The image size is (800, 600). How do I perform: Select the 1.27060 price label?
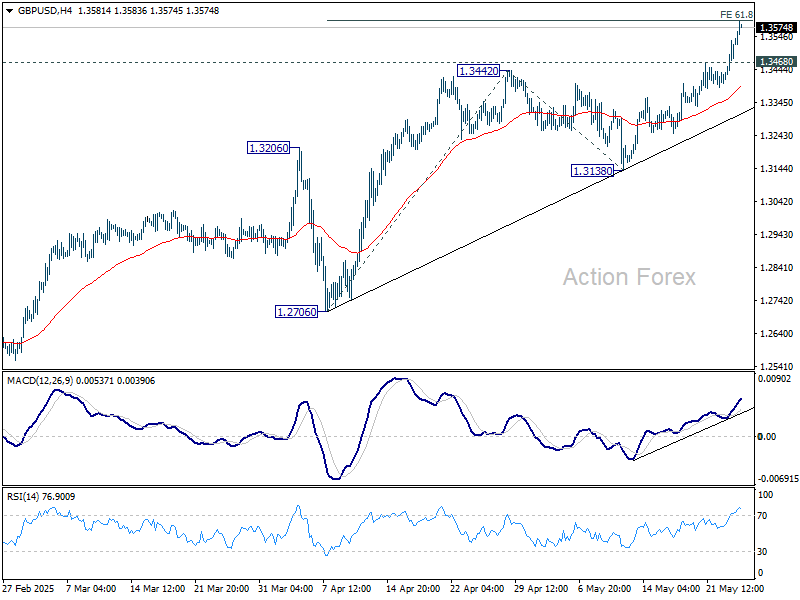(x=296, y=311)
